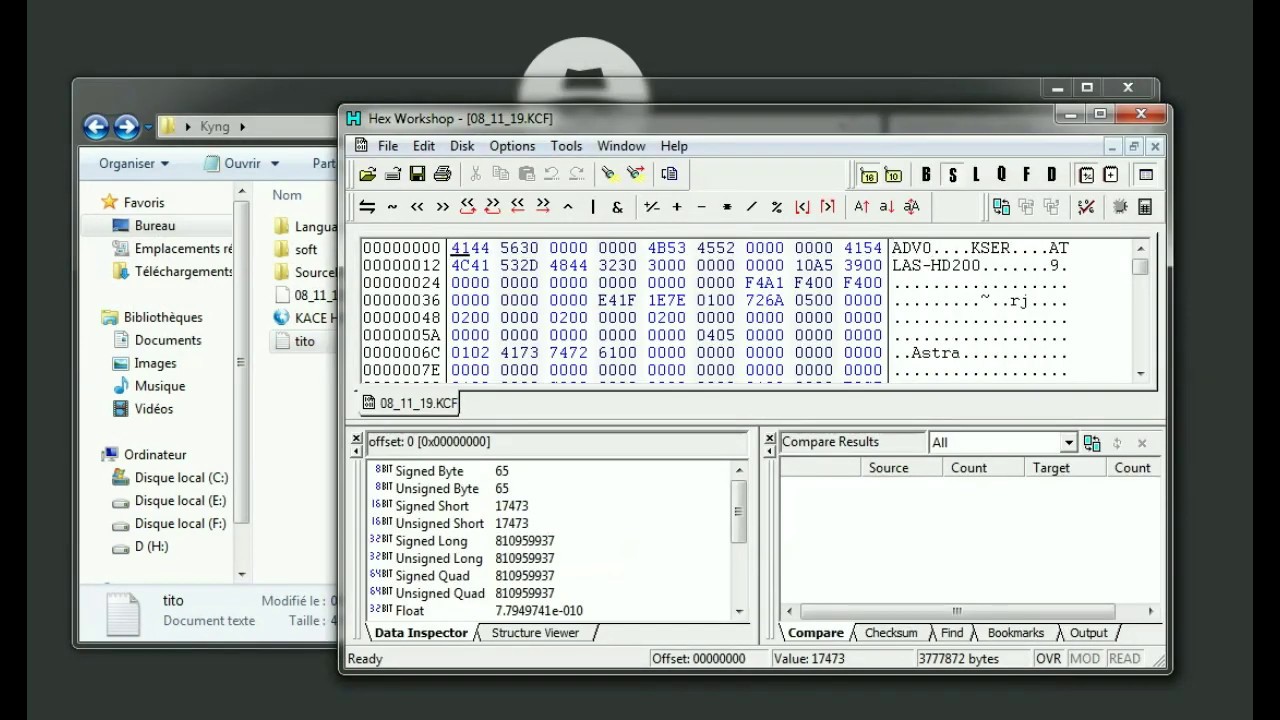Click the AND ampersand operation icon
The image size is (1280, 720).
pos(618,207)
